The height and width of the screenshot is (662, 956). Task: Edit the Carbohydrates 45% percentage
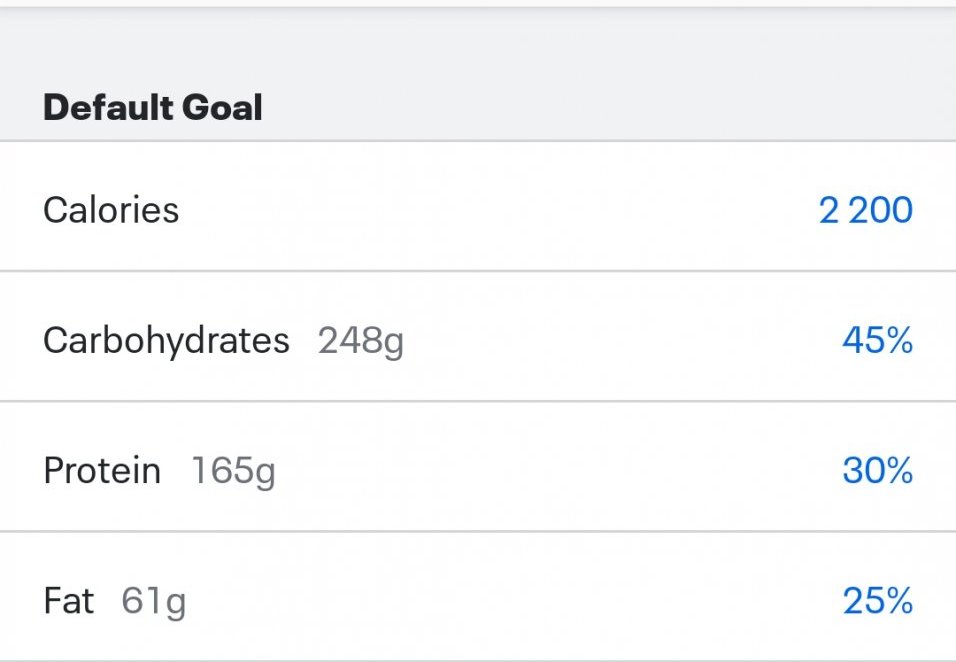(x=877, y=341)
